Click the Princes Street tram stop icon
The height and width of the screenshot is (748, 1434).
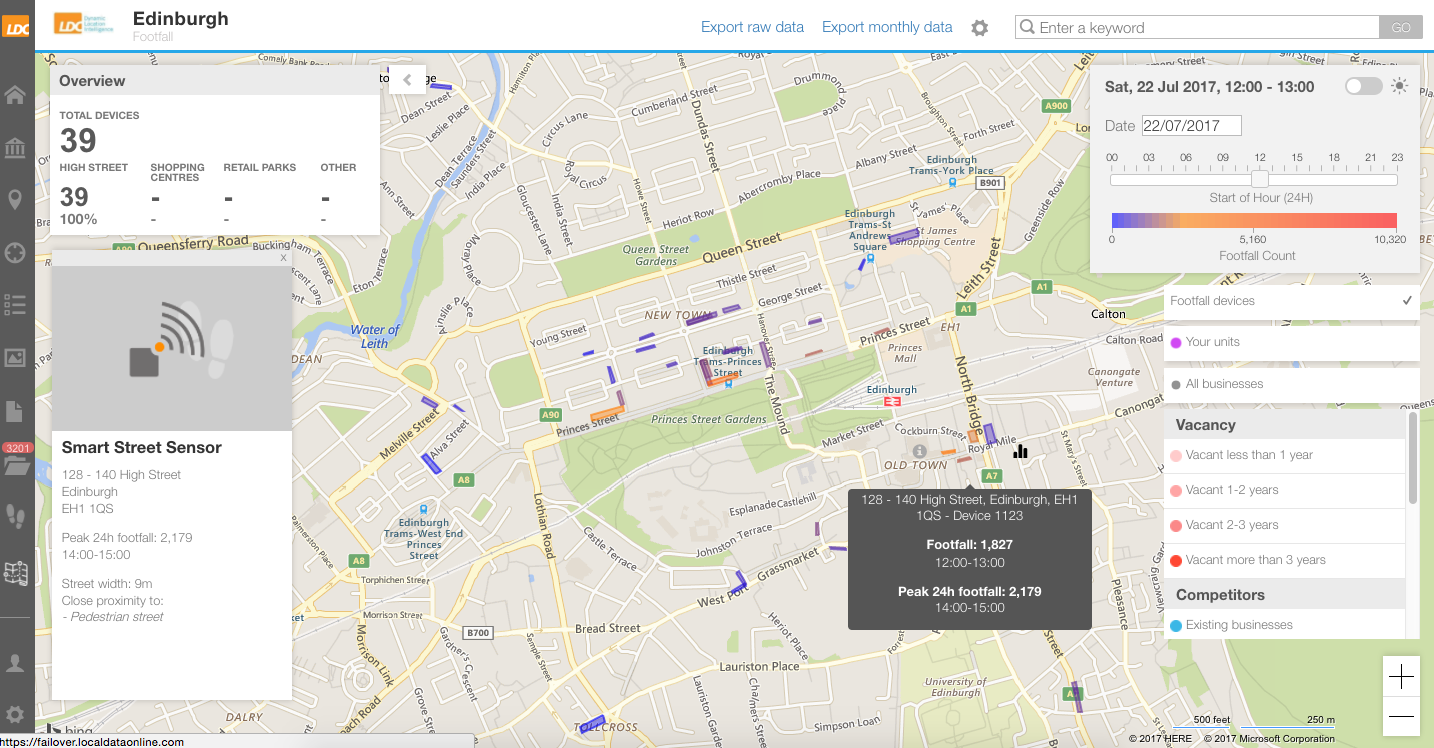pyautogui.click(x=729, y=382)
